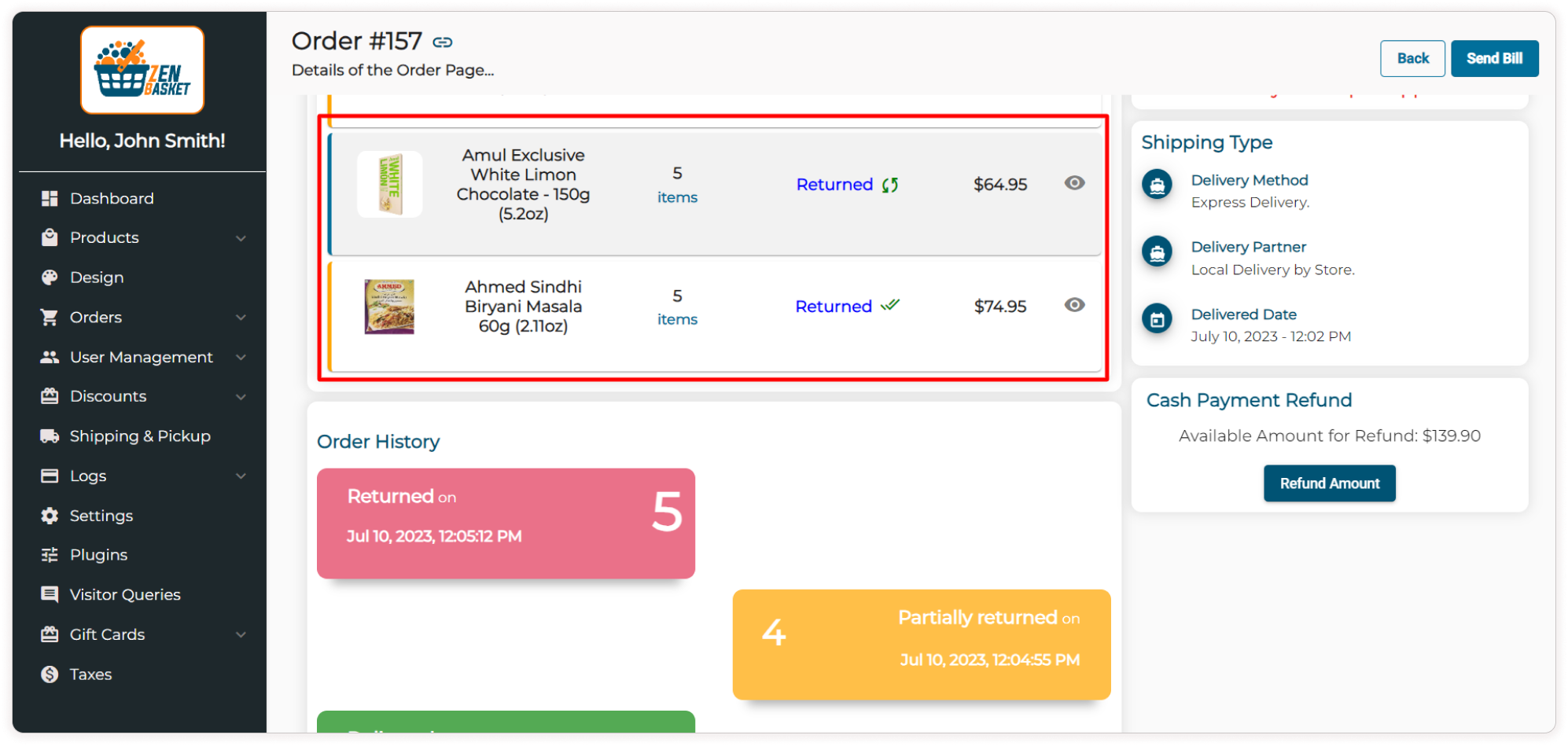Image resolution: width=1568 pixels, height=746 pixels.
Task: Select the pink Returned order history card
Action: [506, 524]
